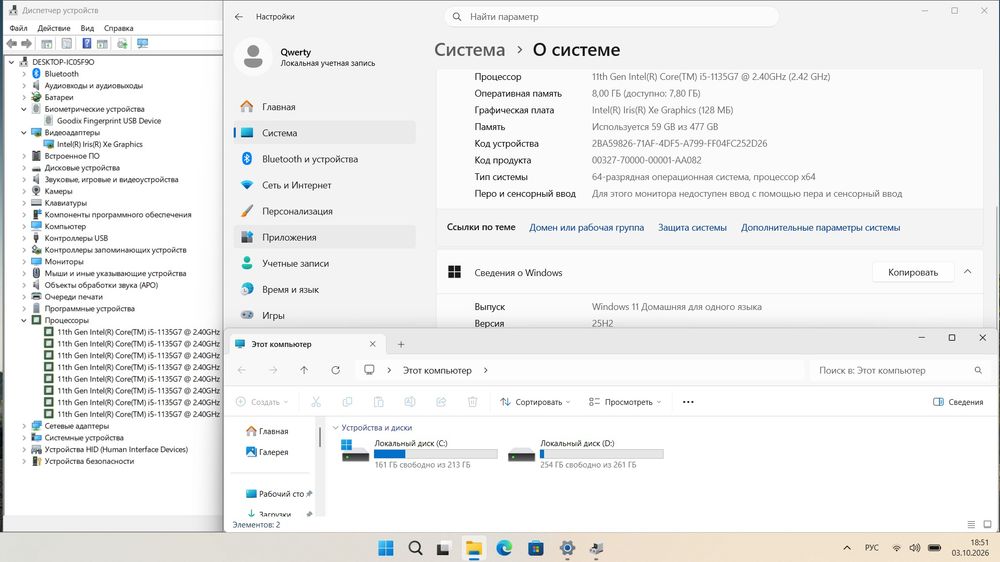The image size is (1000, 562).
Task: Select Local Disk (C:) drive icon
Action: coord(355,450)
